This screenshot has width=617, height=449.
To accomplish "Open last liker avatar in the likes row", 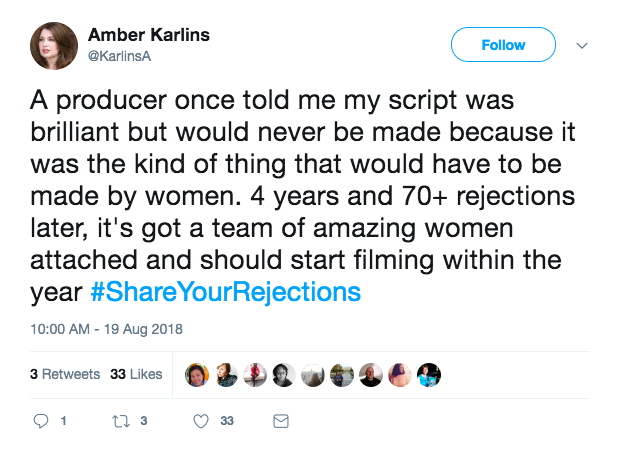I will (x=429, y=374).
